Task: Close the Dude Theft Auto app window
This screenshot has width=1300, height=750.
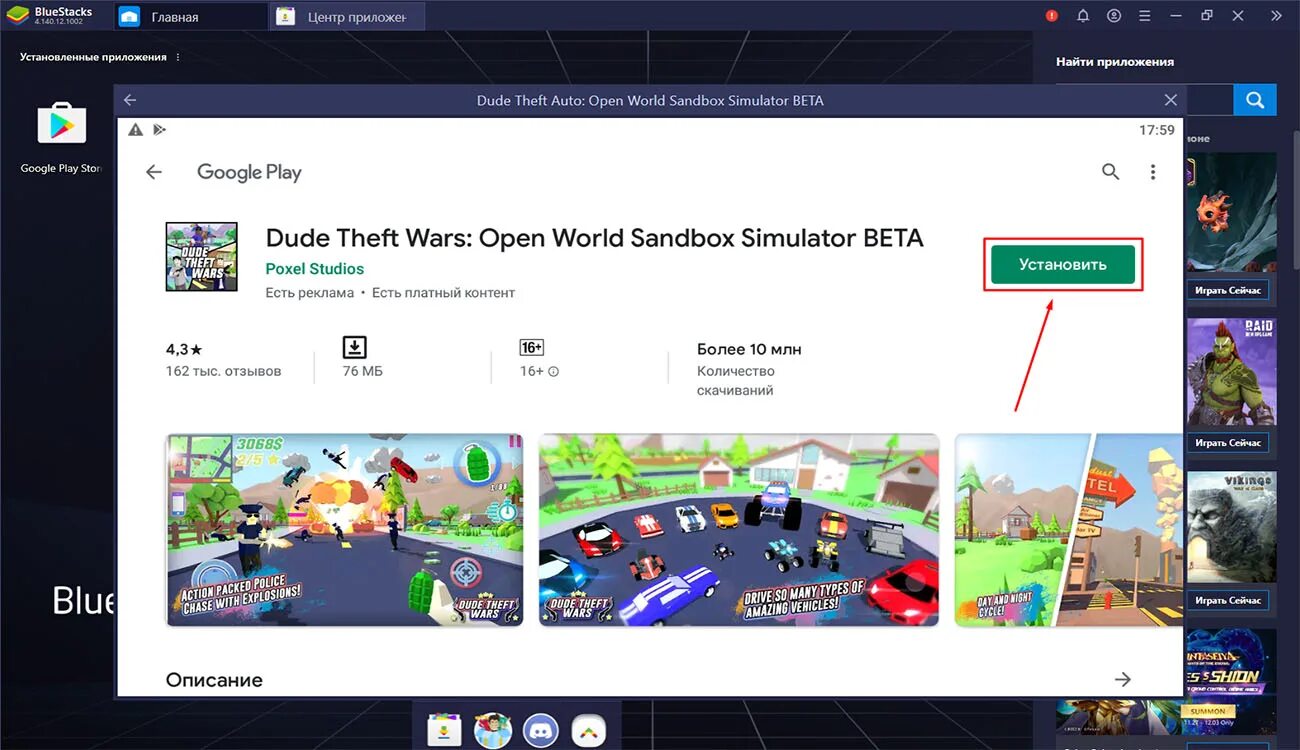Action: point(1171,100)
